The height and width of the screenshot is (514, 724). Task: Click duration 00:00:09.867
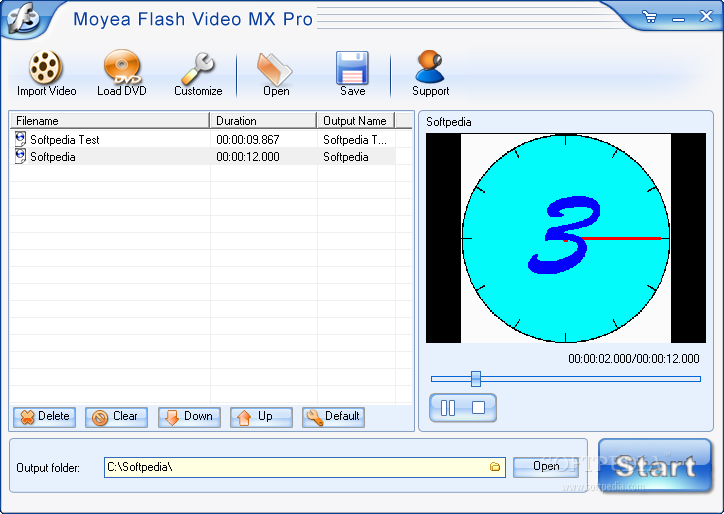tap(248, 139)
